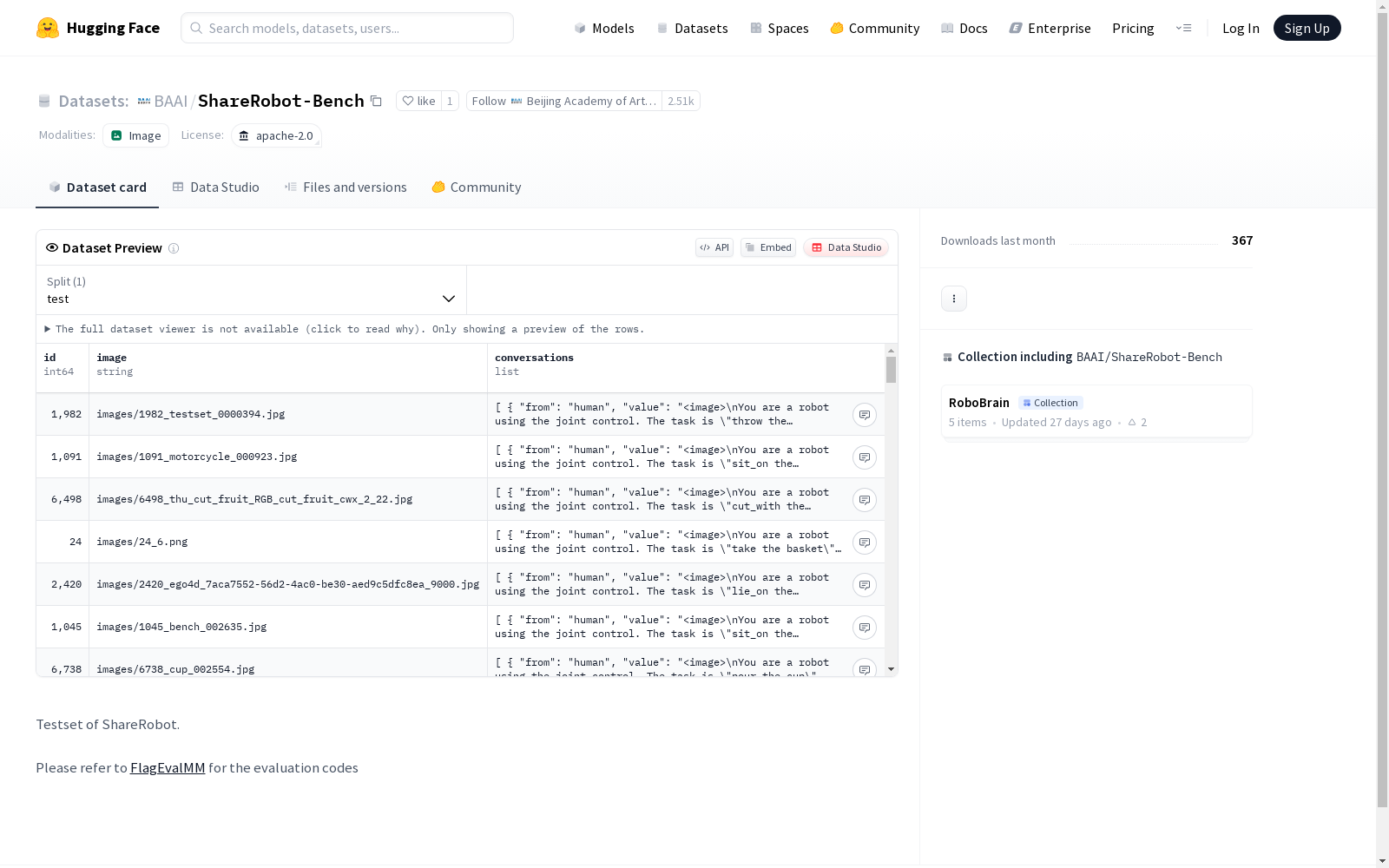The image size is (1389, 868).
Task: Open the Split test dropdown
Action: pos(252,290)
